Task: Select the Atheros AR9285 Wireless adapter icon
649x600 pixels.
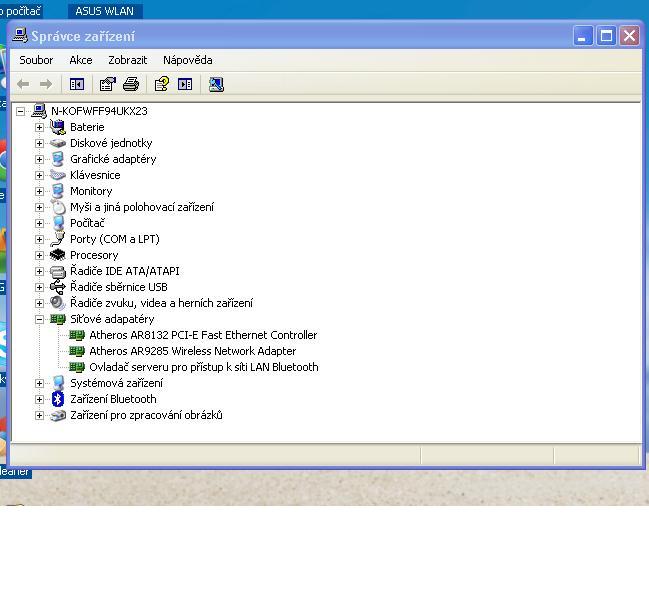Action: coord(77,351)
